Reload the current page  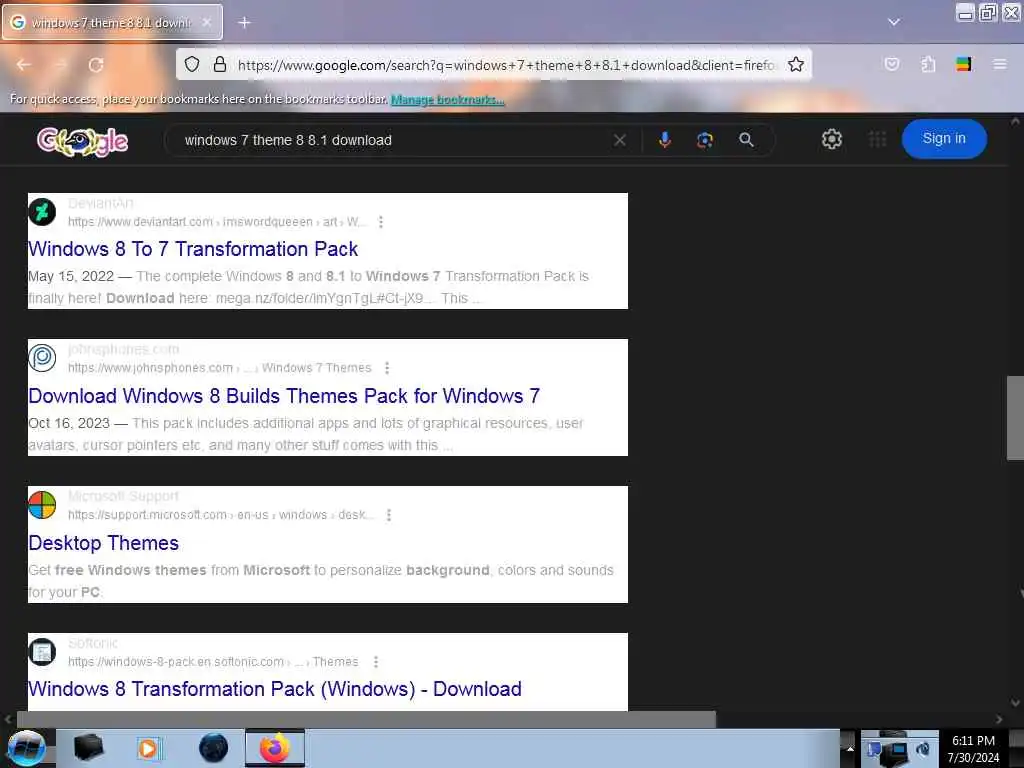pyautogui.click(x=96, y=65)
